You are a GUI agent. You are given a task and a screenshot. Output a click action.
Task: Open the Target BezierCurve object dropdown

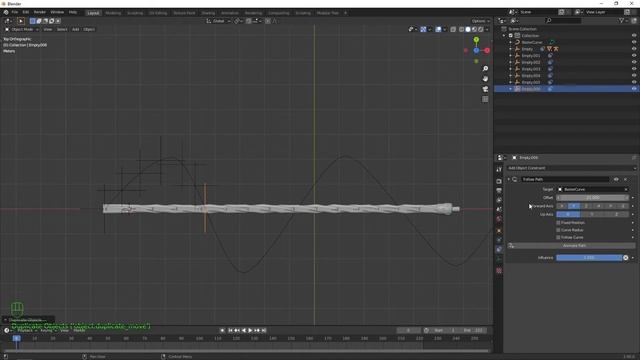point(593,189)
